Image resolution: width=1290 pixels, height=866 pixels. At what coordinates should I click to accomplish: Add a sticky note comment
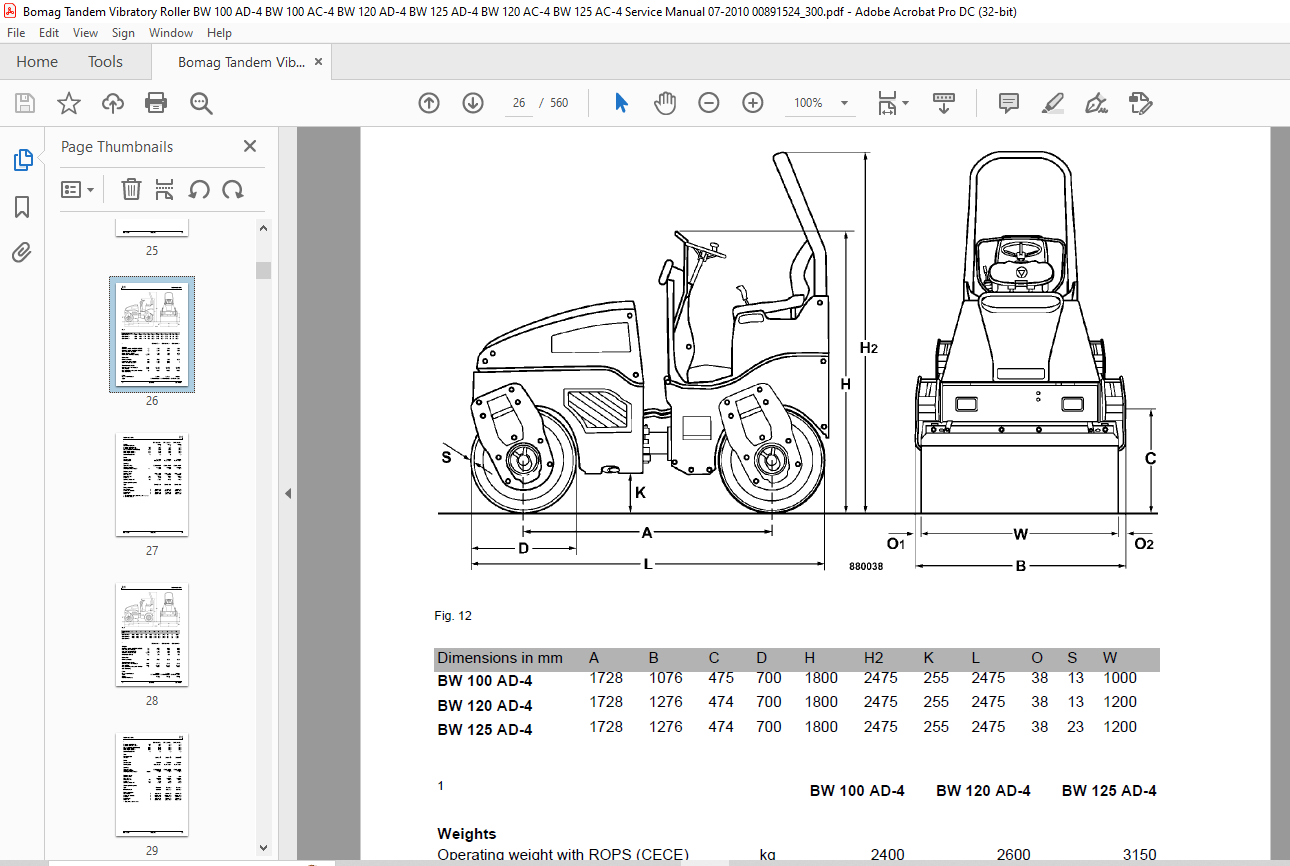click(1009, 103)
